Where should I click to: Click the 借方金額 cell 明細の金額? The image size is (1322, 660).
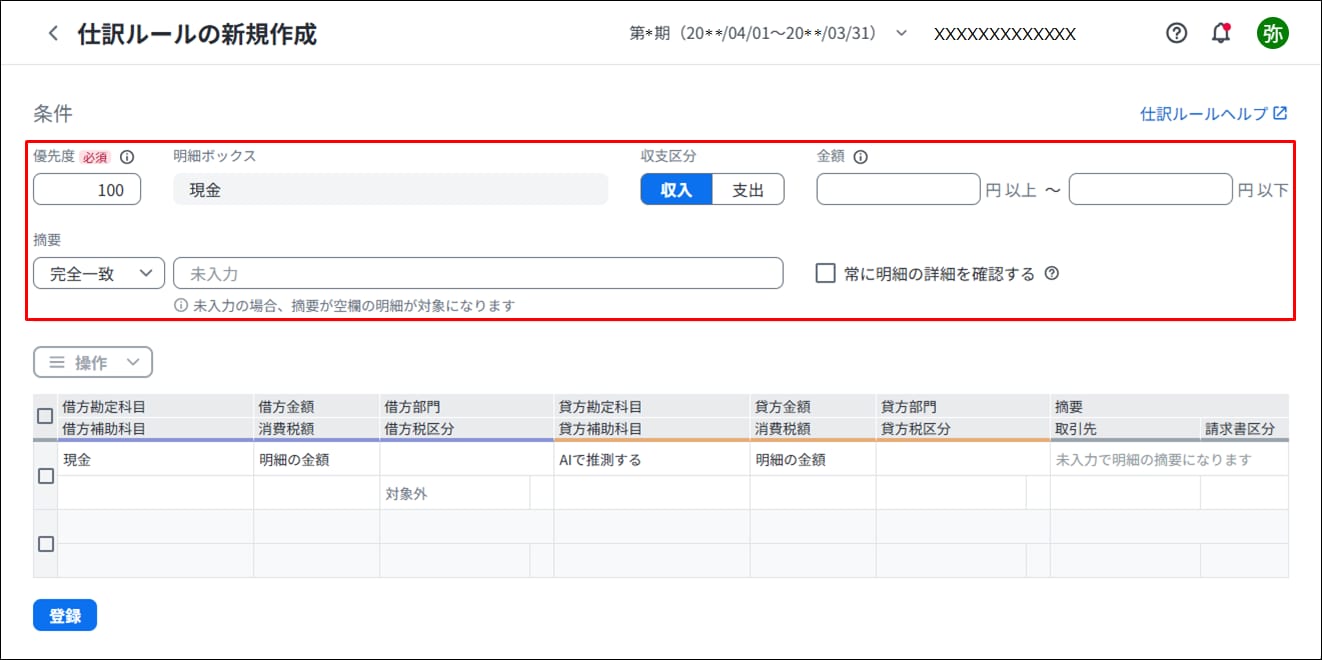point(316,460)
